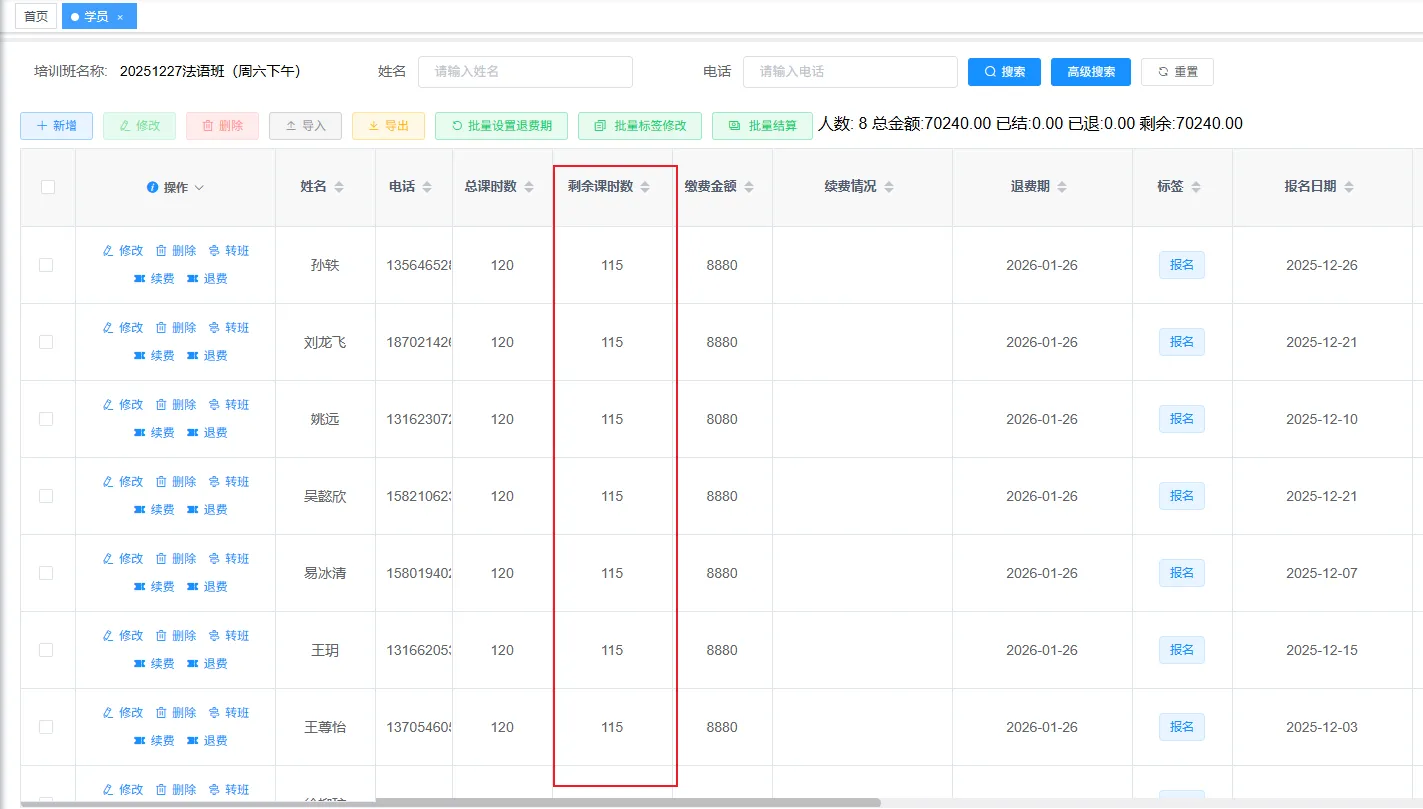This screenshot has width=1423, height=809.
Task: Sort by 电话 column sort arrows
Action: point(427,187)
